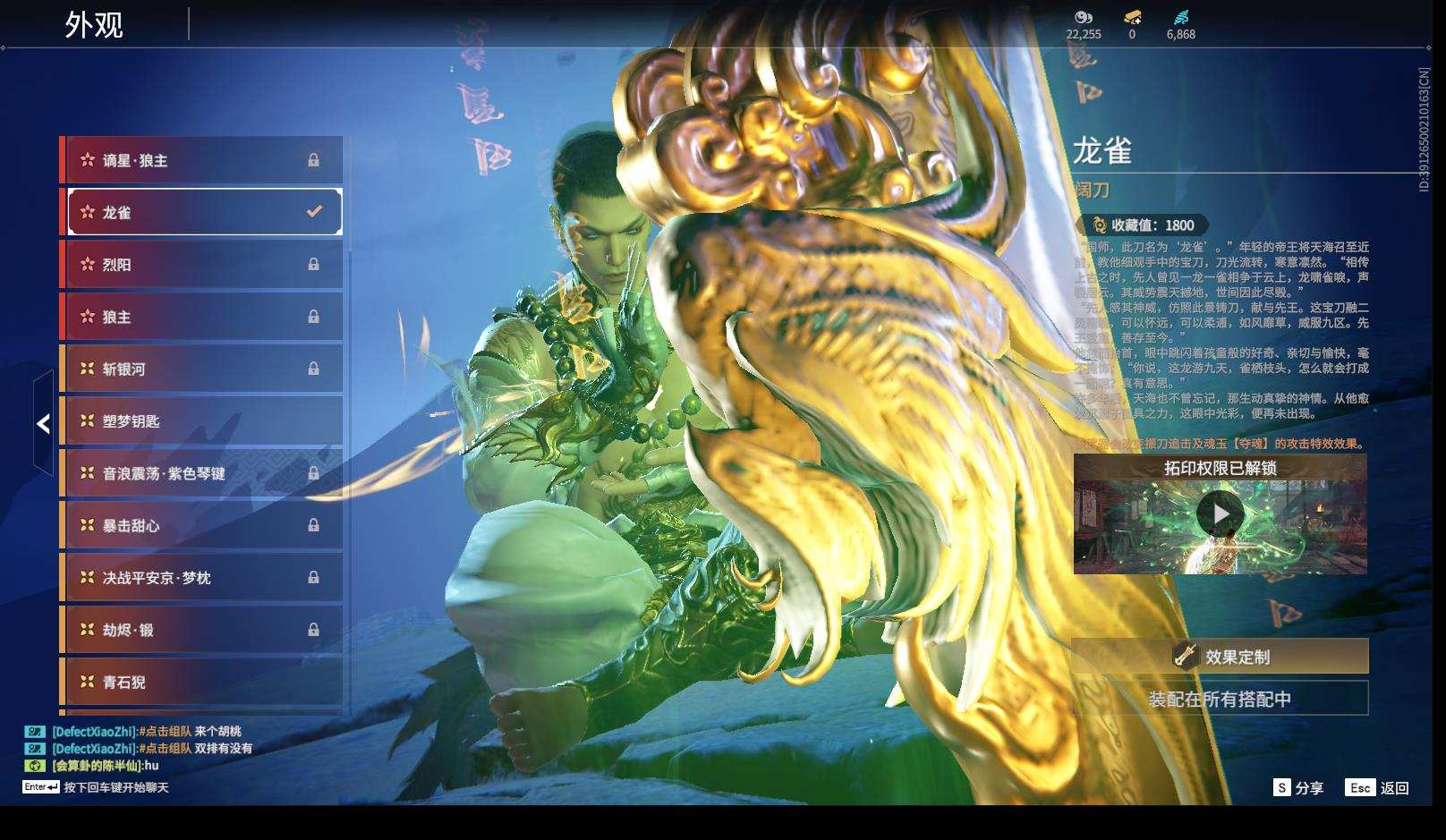
Task: Toggle the equipped checkmark on 龙雀
Action: point(312,212)
